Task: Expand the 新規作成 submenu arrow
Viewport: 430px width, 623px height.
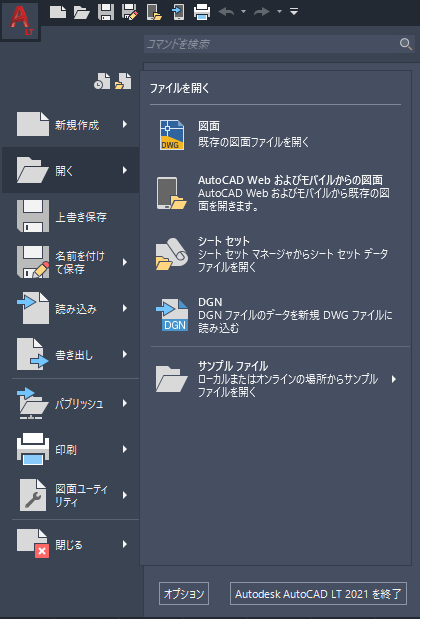Action: click(x=125, y=124)
